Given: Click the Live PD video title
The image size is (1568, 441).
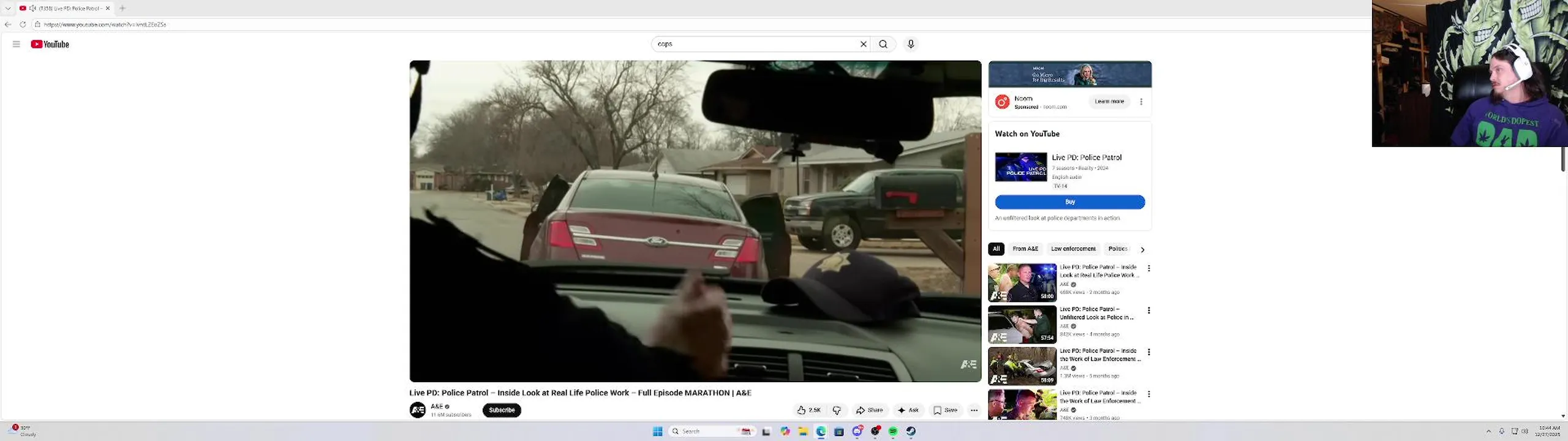Looking at the screenshot, I should tap(580, 393).
